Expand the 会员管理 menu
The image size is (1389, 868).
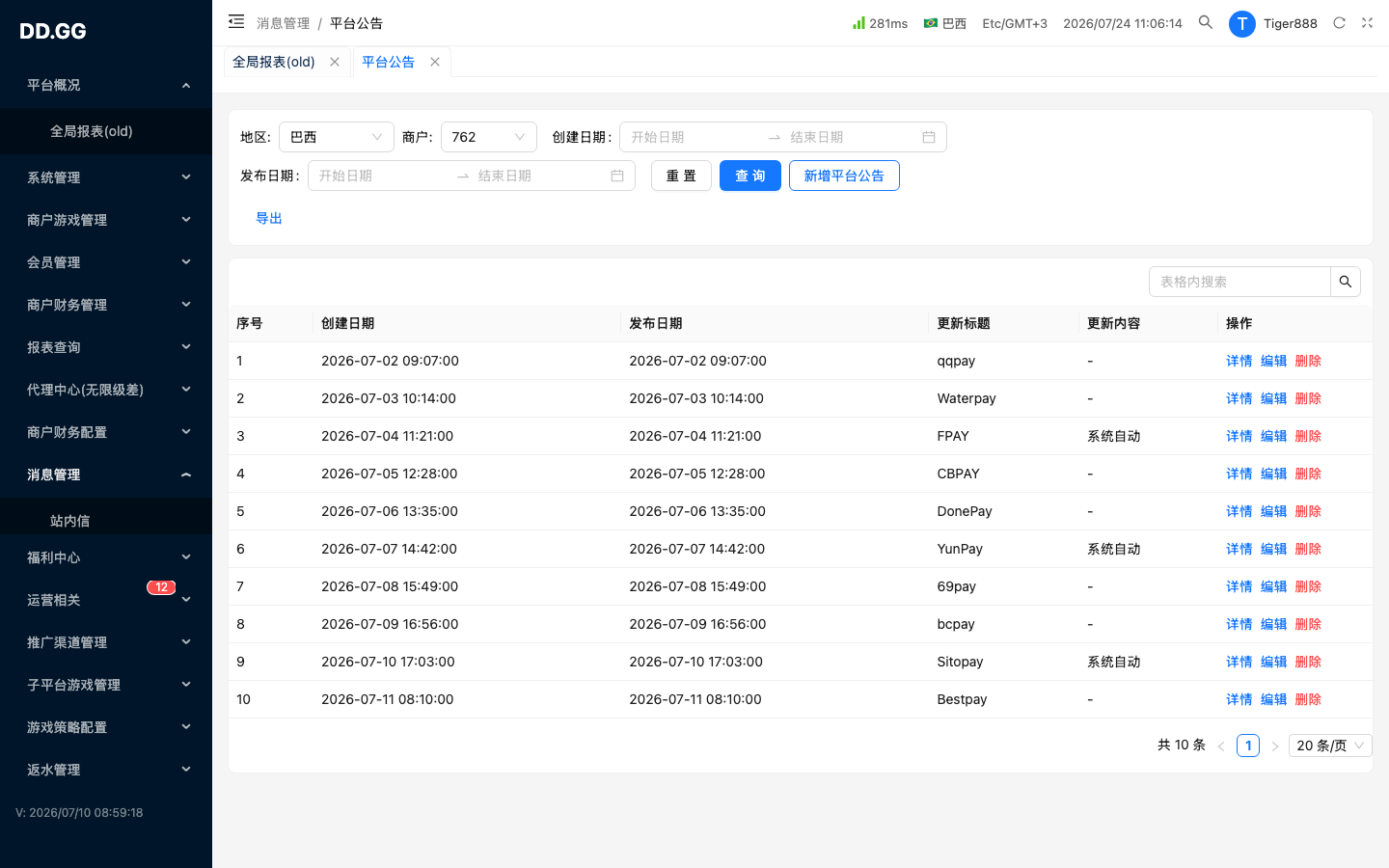click(x=106, y=262)
